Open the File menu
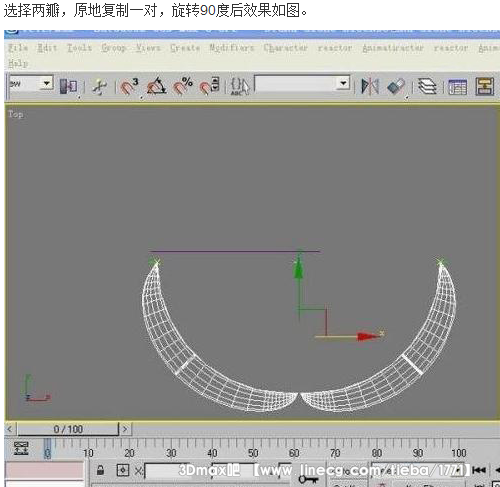 point(18,48)
